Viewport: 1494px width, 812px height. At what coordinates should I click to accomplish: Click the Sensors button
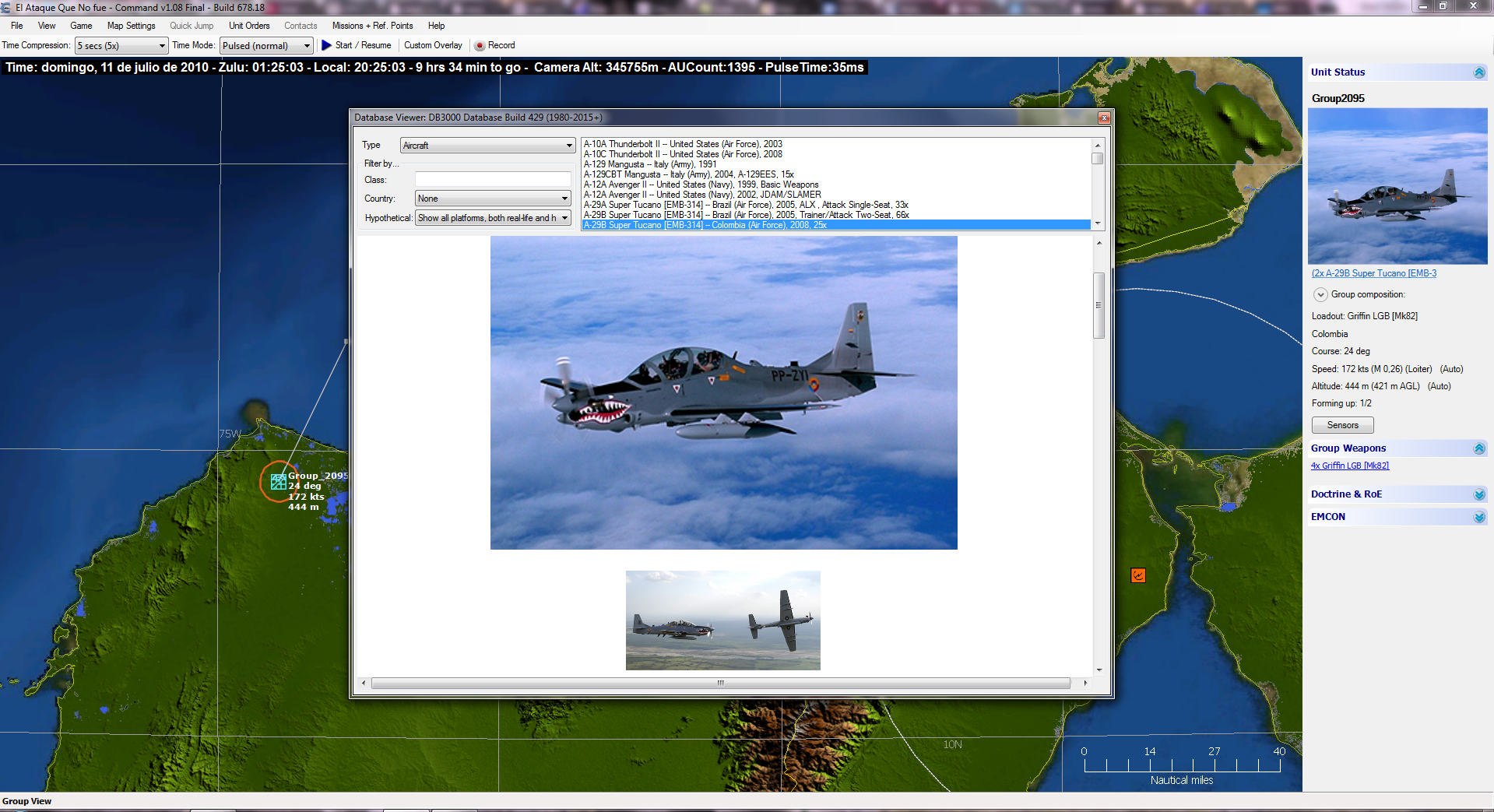click(1342, 425)
